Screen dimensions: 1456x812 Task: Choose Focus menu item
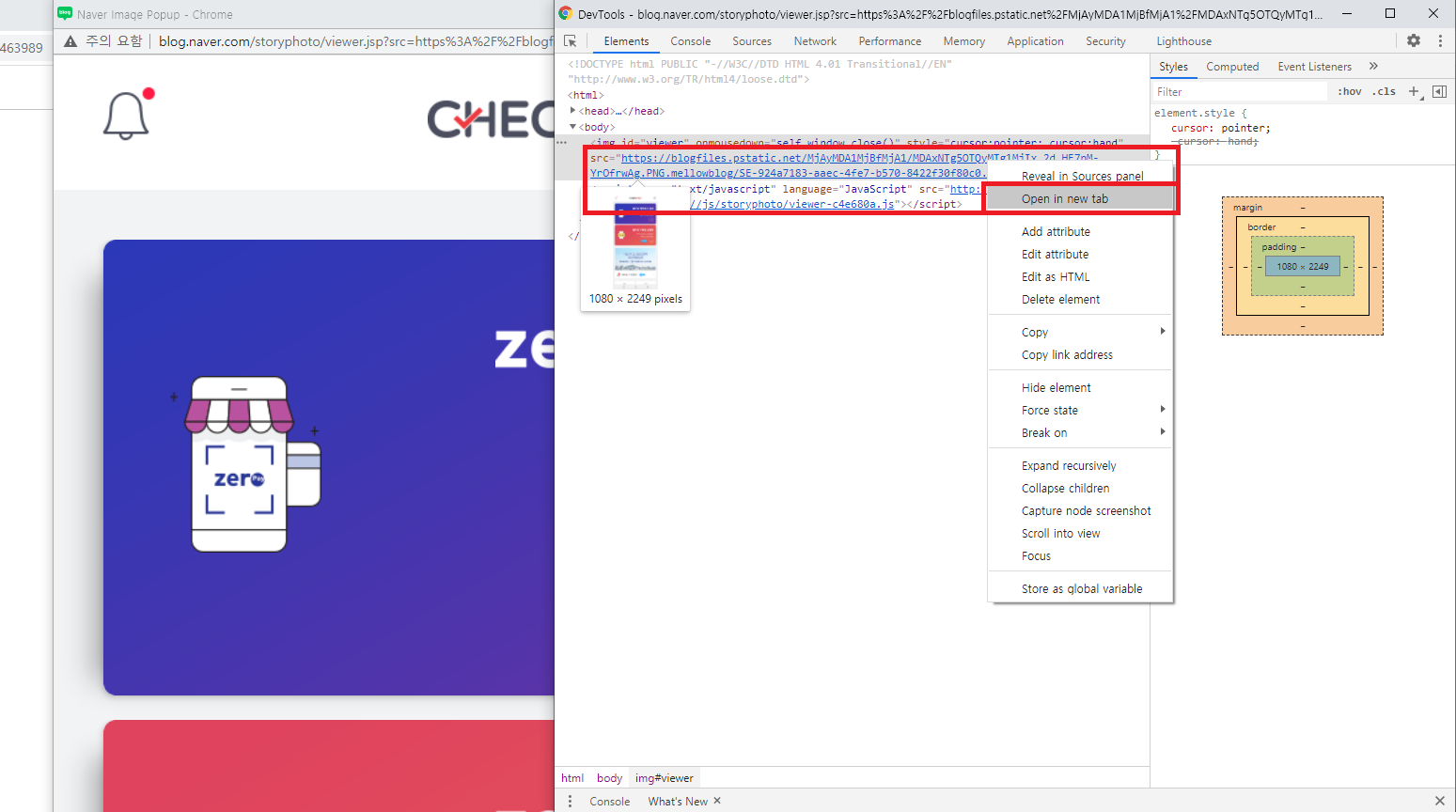pyautogui.click(x=1080, y=555)
